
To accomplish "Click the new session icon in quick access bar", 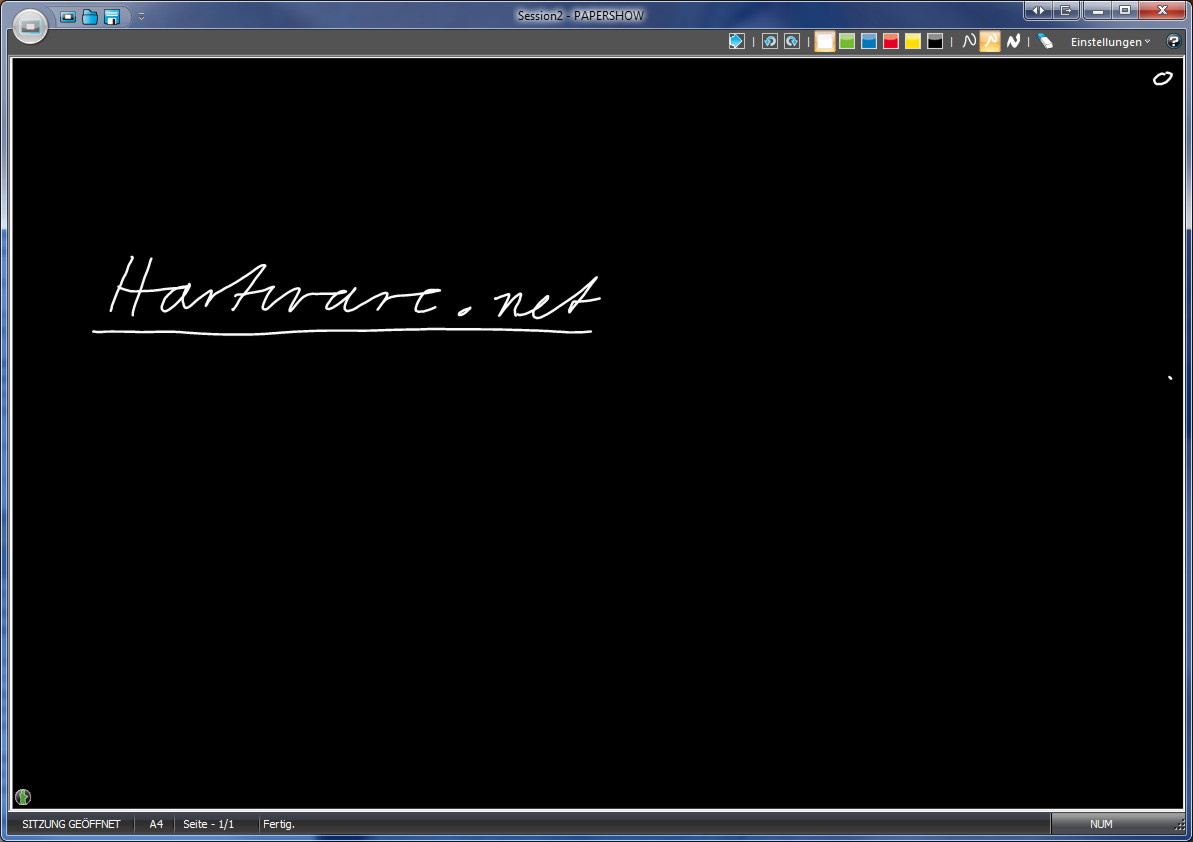I will 68,17.
